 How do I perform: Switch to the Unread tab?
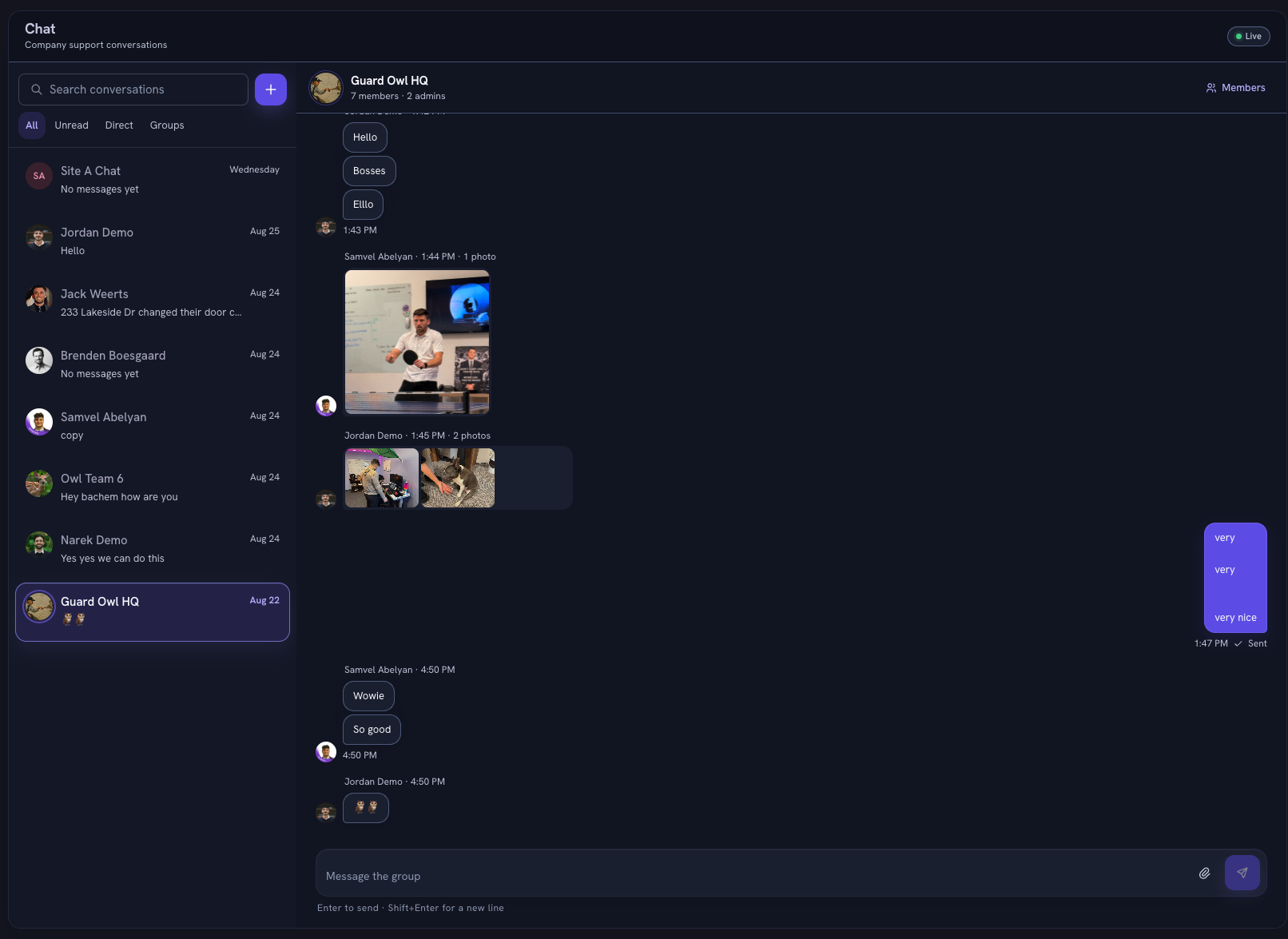click(72, 125)
